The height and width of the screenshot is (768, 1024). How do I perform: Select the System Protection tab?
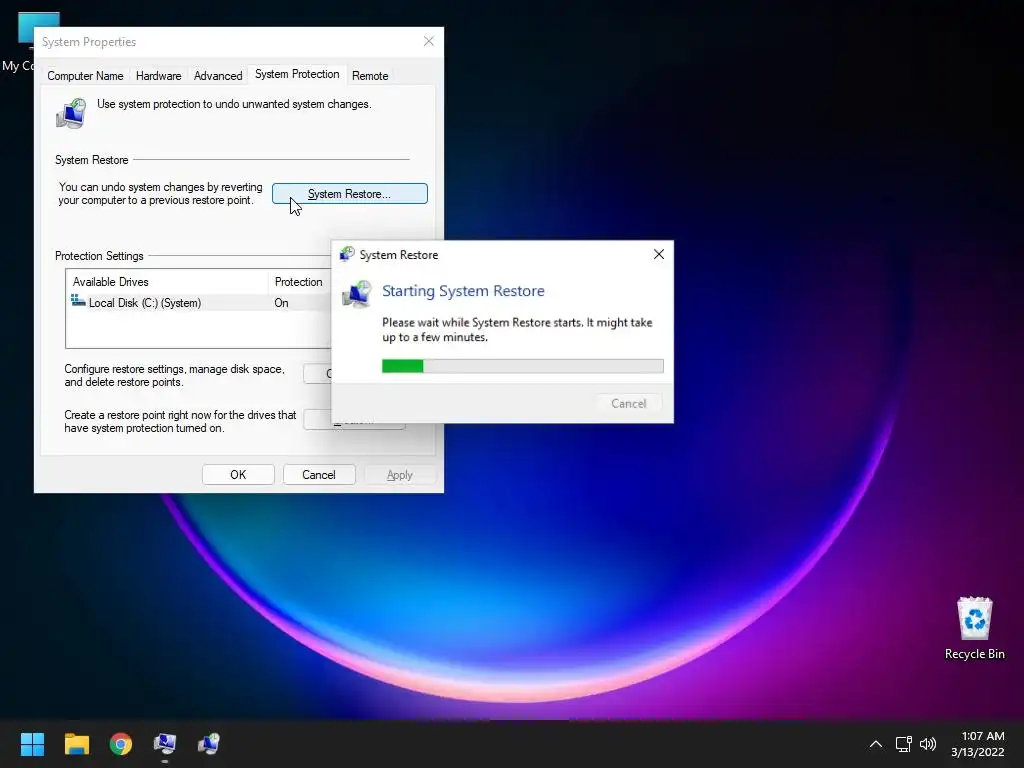click(297, 74)
